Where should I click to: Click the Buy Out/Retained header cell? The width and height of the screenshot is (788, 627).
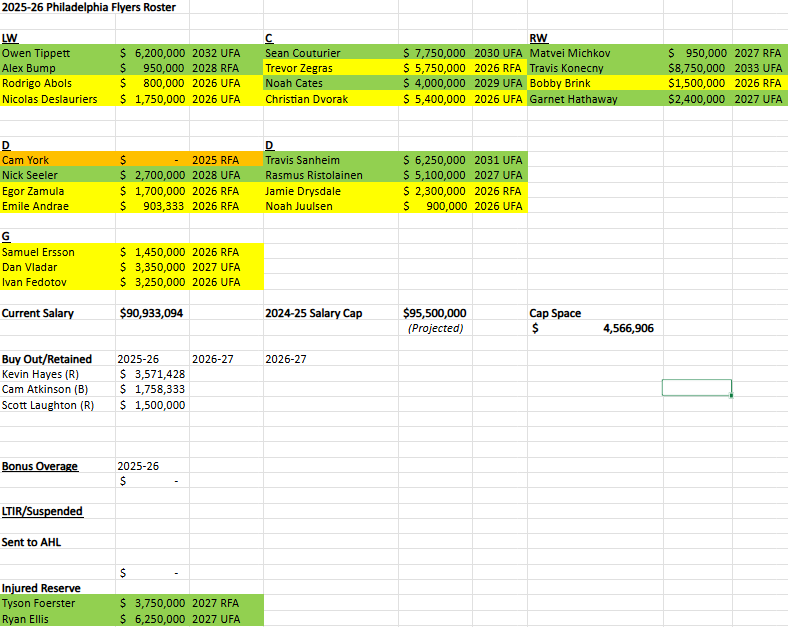pyautogui.click(x=58, y=359)
